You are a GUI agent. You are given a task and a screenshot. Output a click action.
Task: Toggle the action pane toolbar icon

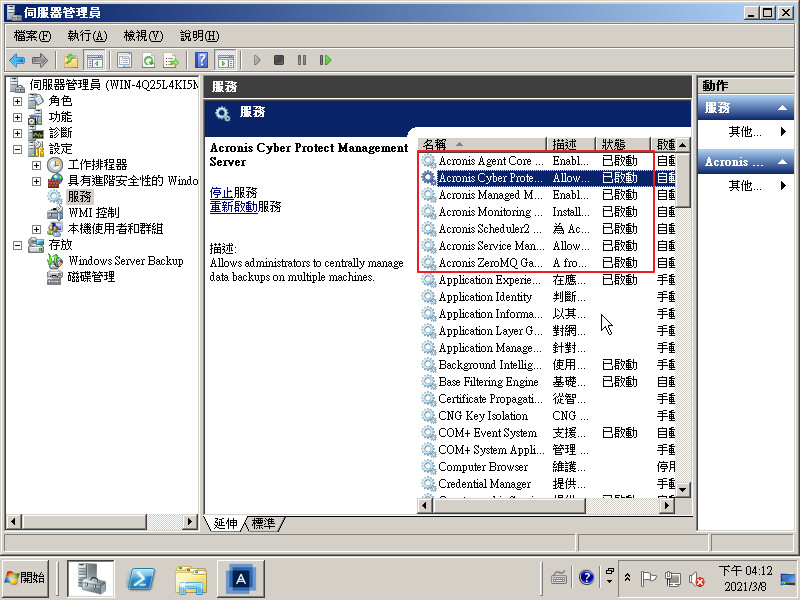(x=226, y=60)
